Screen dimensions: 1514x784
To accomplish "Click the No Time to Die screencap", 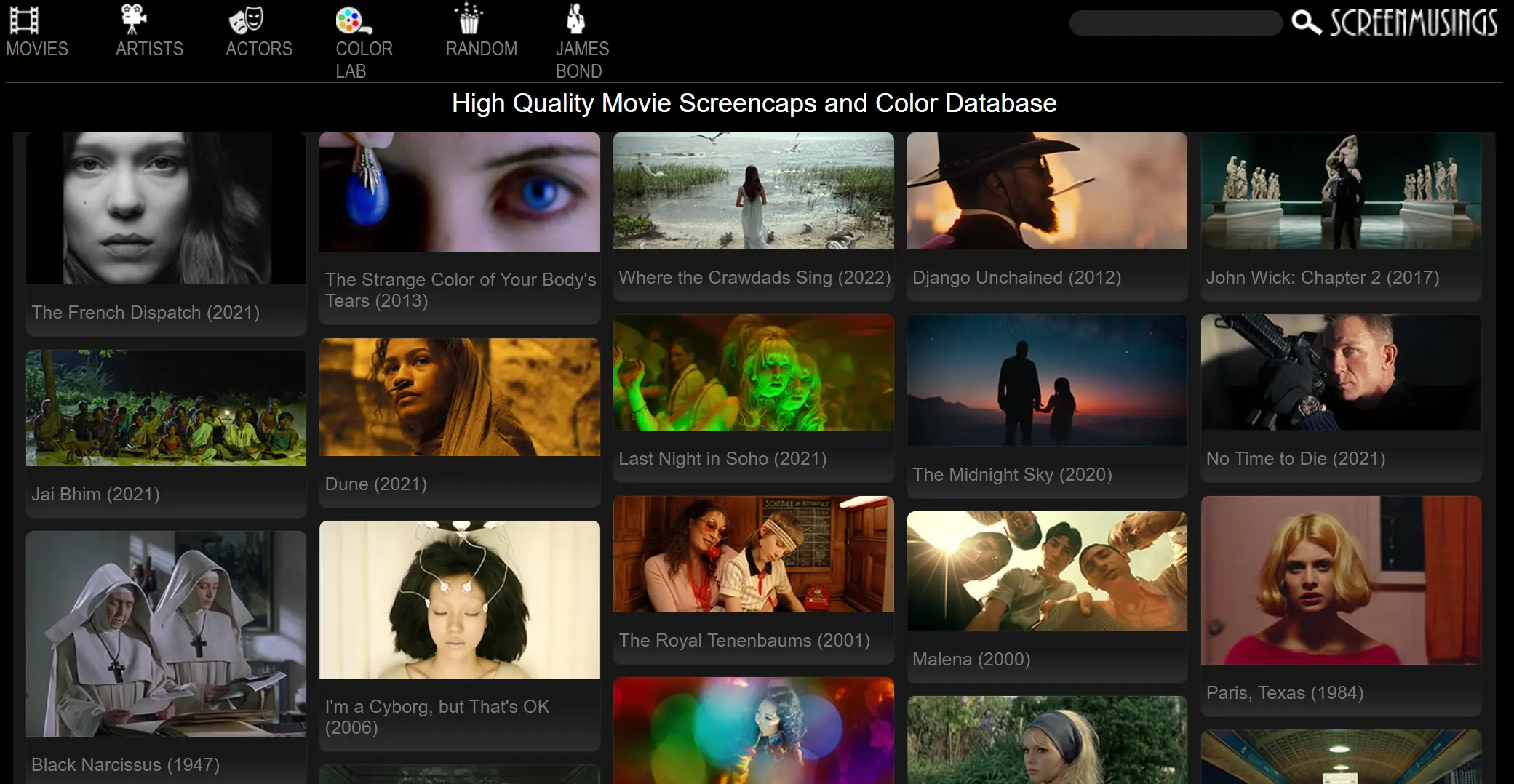I will (1341, 372).
